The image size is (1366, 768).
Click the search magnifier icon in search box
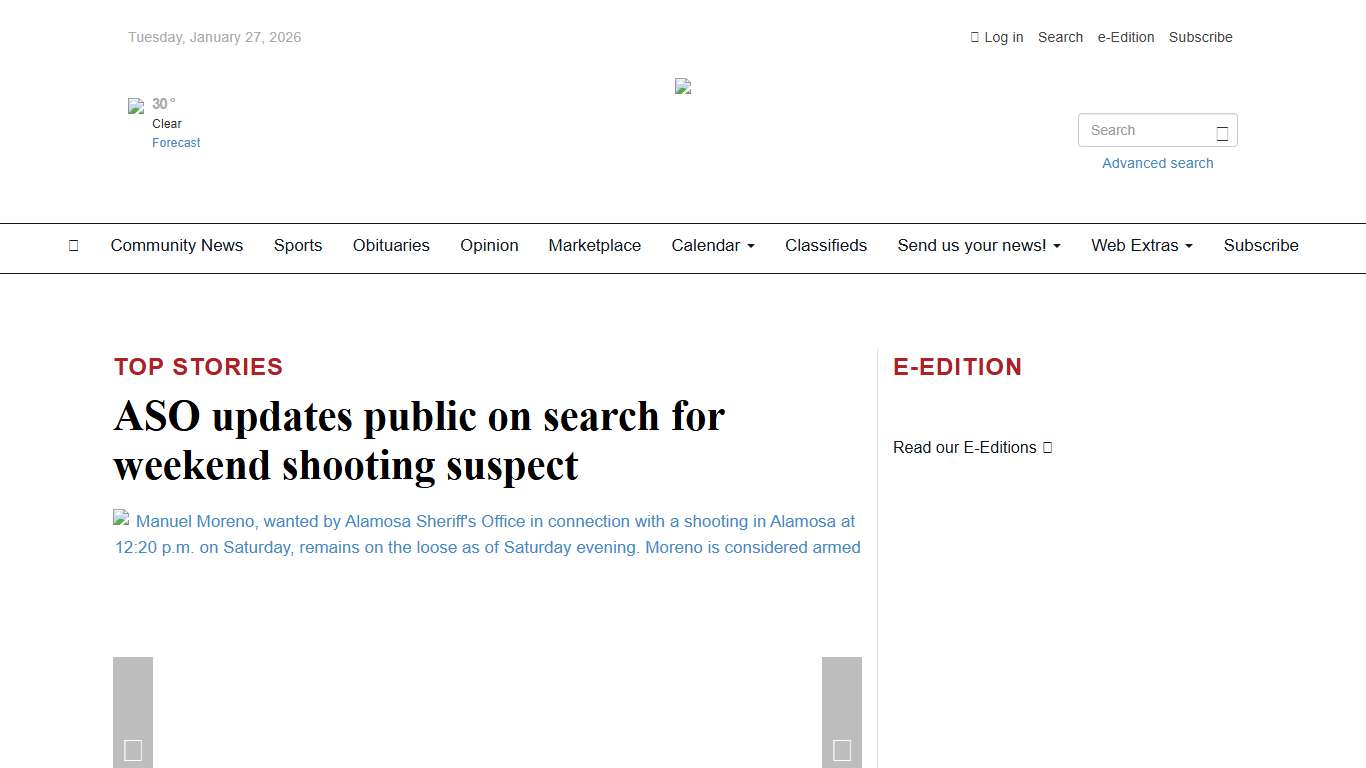coord(1221,132)
